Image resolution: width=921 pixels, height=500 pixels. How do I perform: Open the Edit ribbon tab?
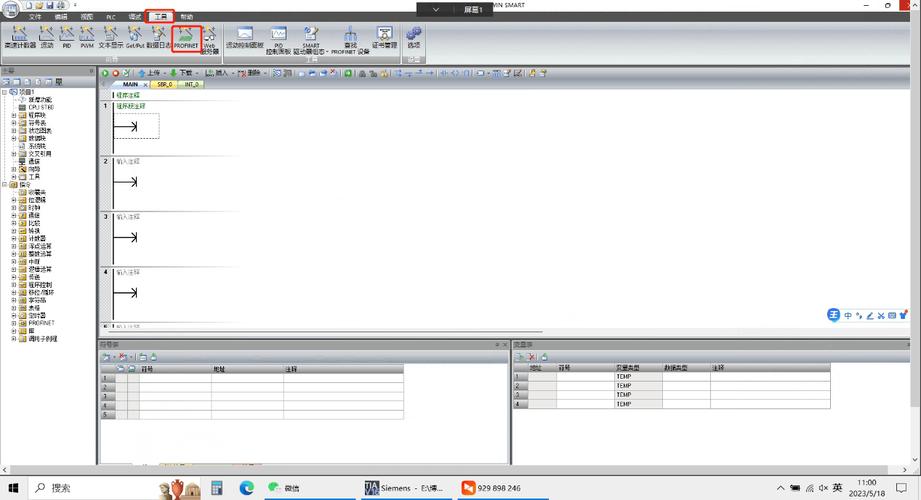click(x=60, y=17)
